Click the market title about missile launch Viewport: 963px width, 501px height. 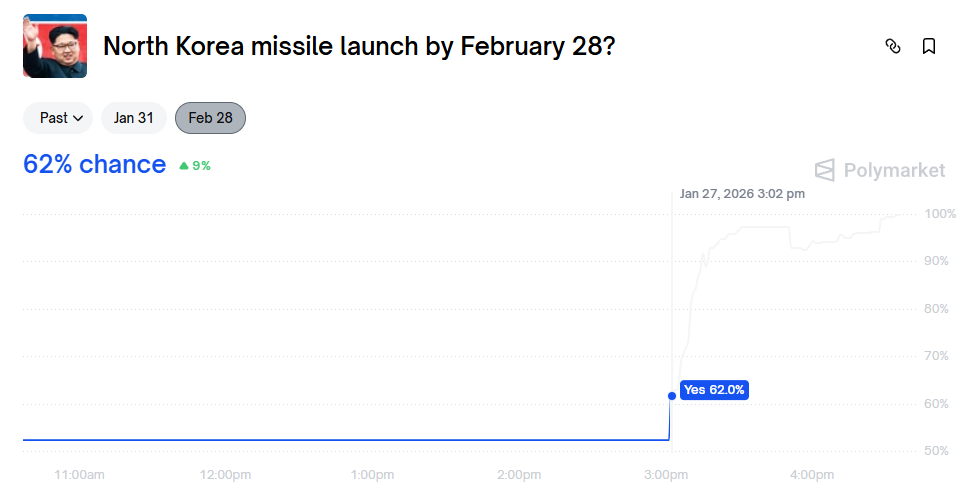click(359, 46)
